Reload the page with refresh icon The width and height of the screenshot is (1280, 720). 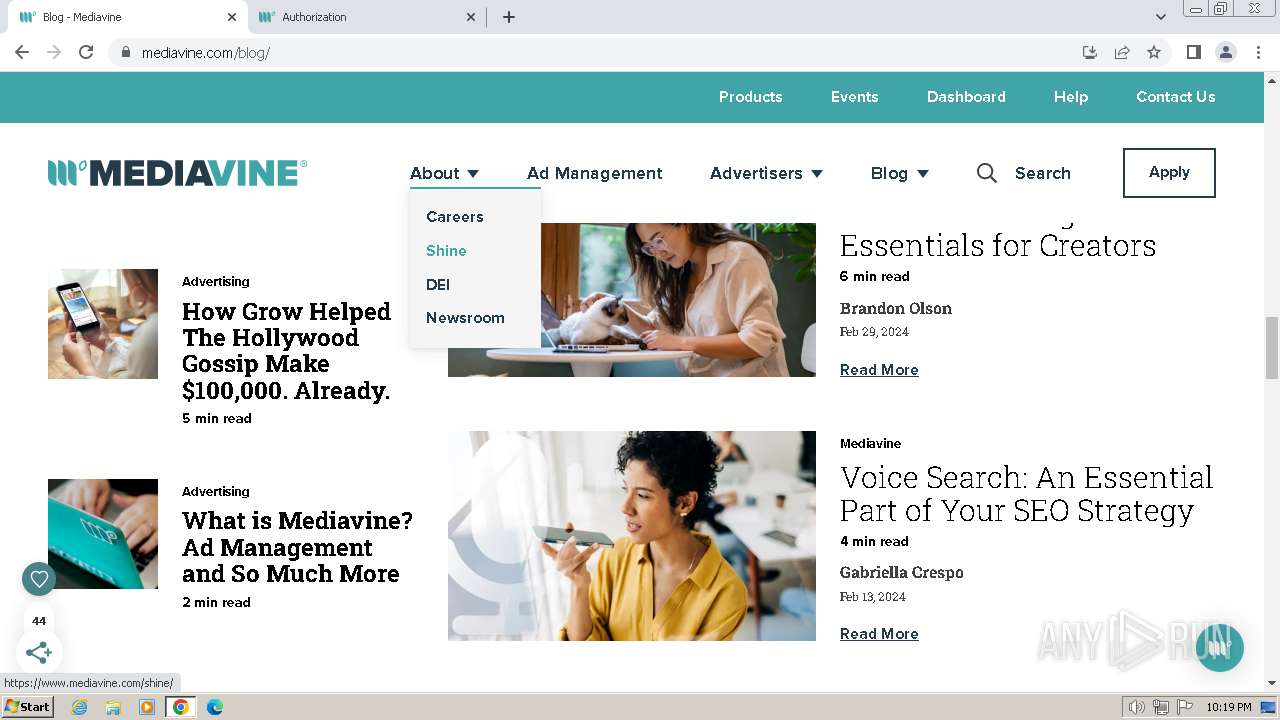tap(86, 52)
